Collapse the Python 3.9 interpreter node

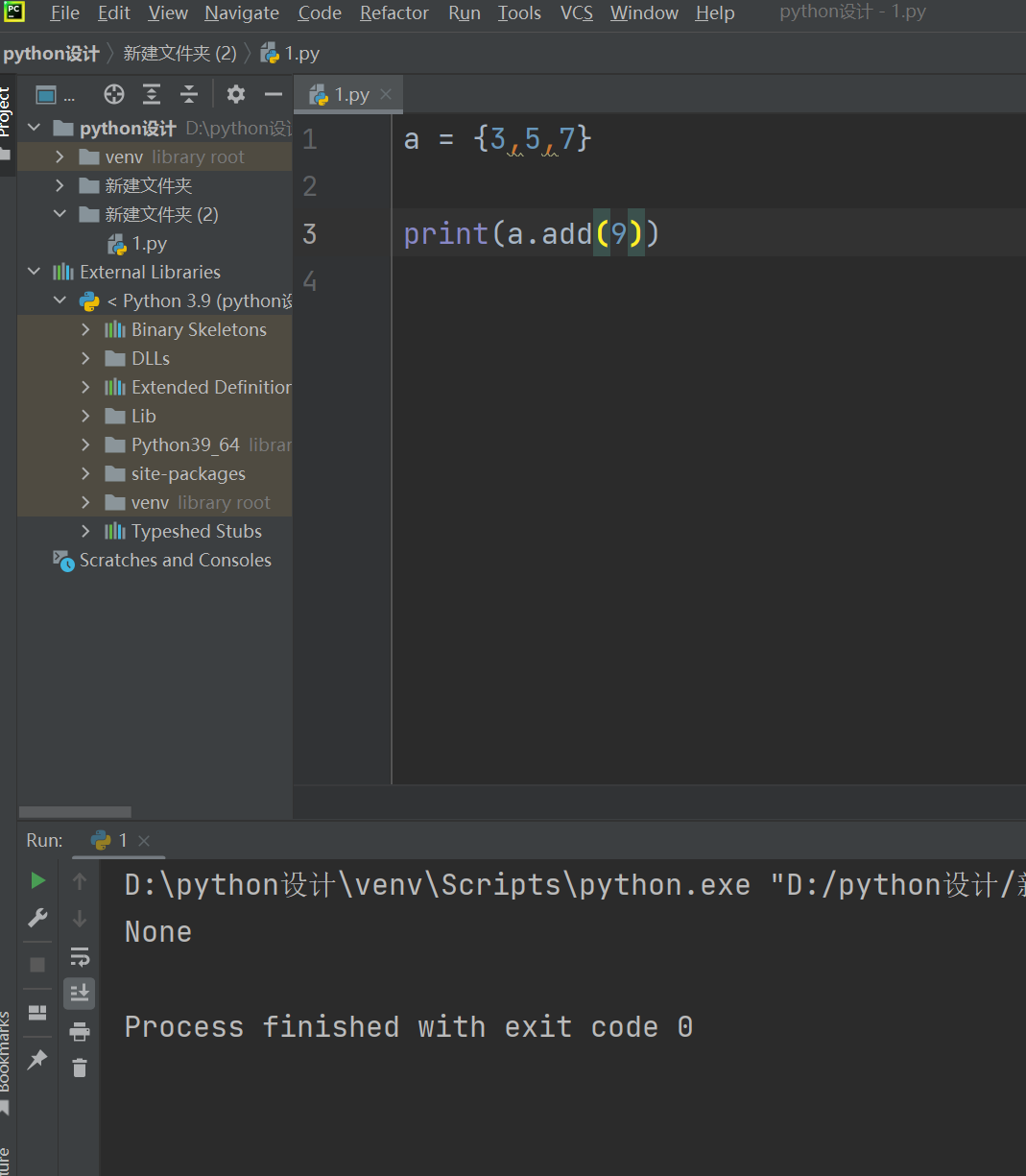pyautogui.click(x=60, y=300)
